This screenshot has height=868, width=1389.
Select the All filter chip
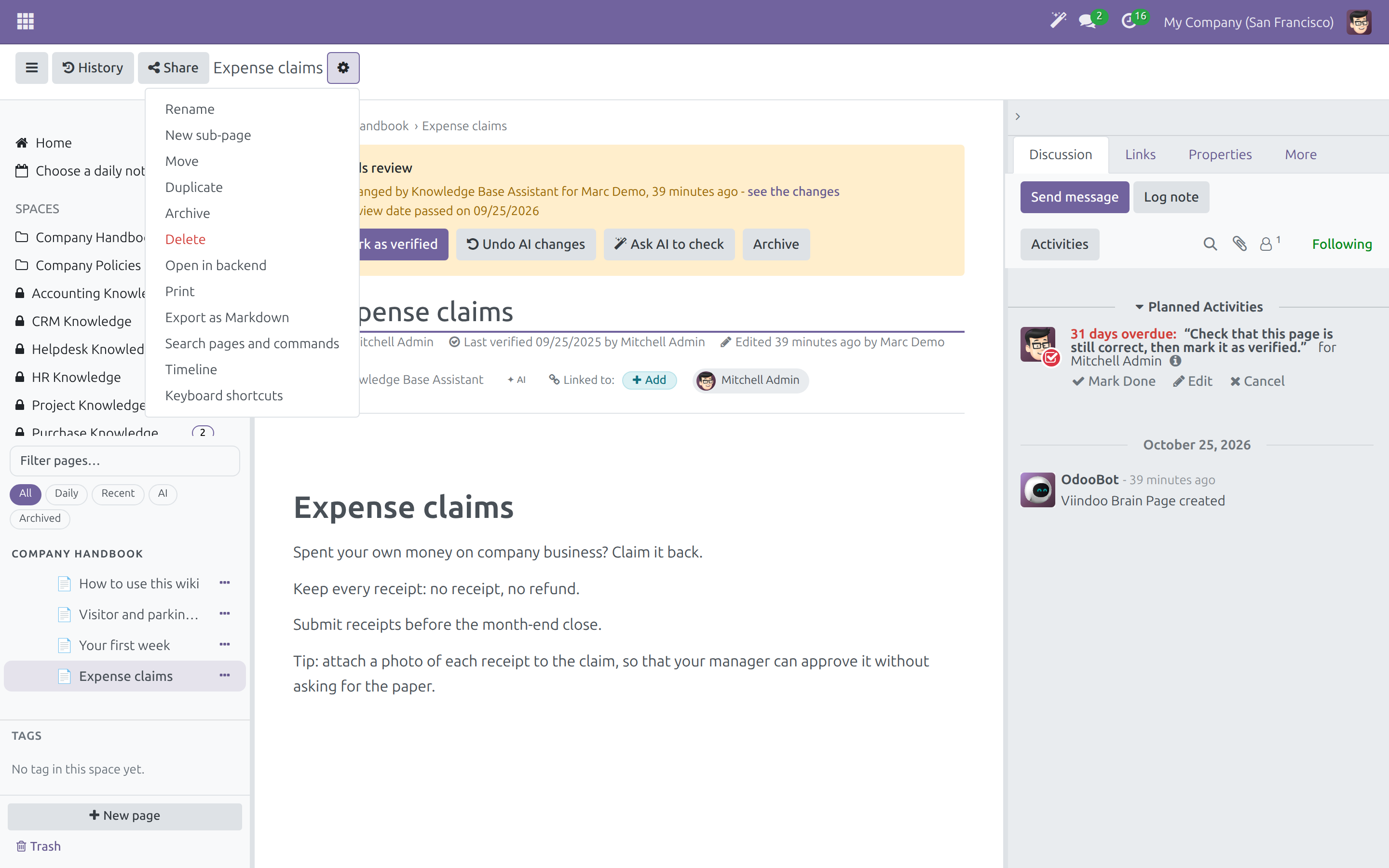point(25,494)
